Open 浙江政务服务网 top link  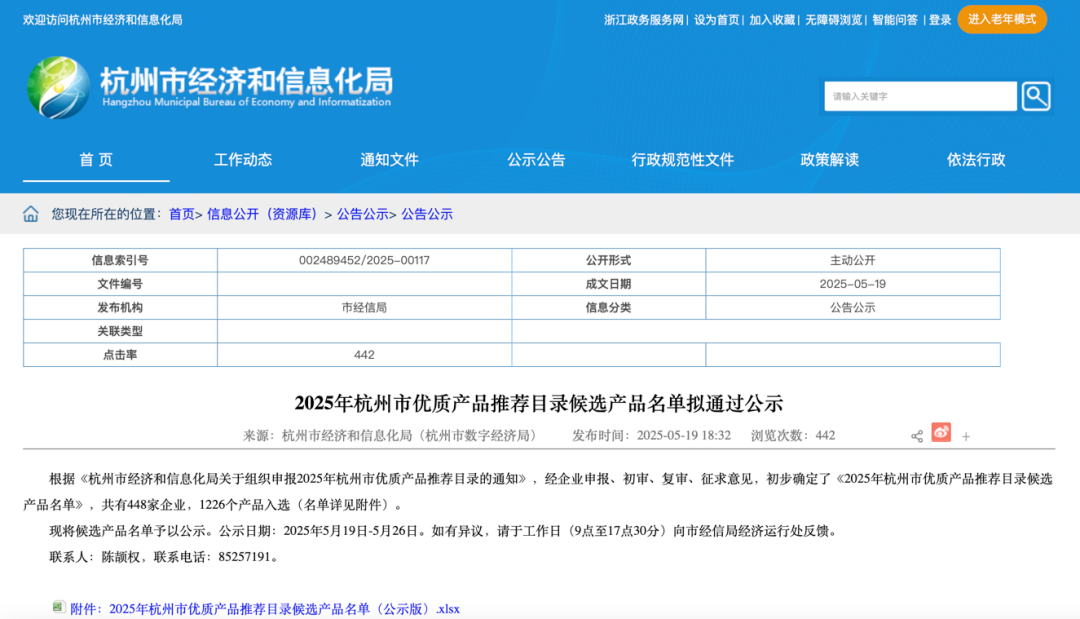click(x=643, y=20)
